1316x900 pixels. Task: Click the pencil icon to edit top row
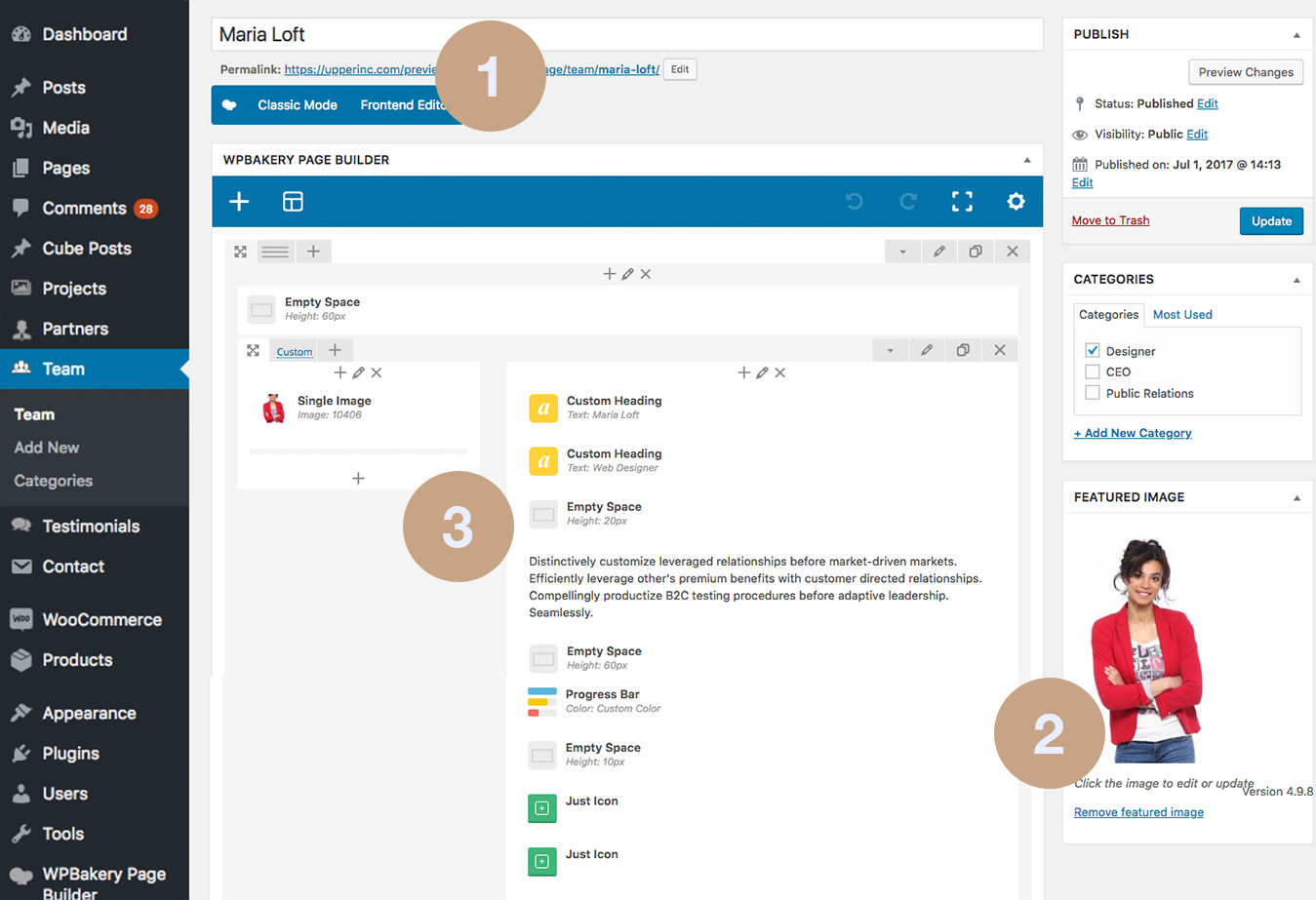pos(938,252)
